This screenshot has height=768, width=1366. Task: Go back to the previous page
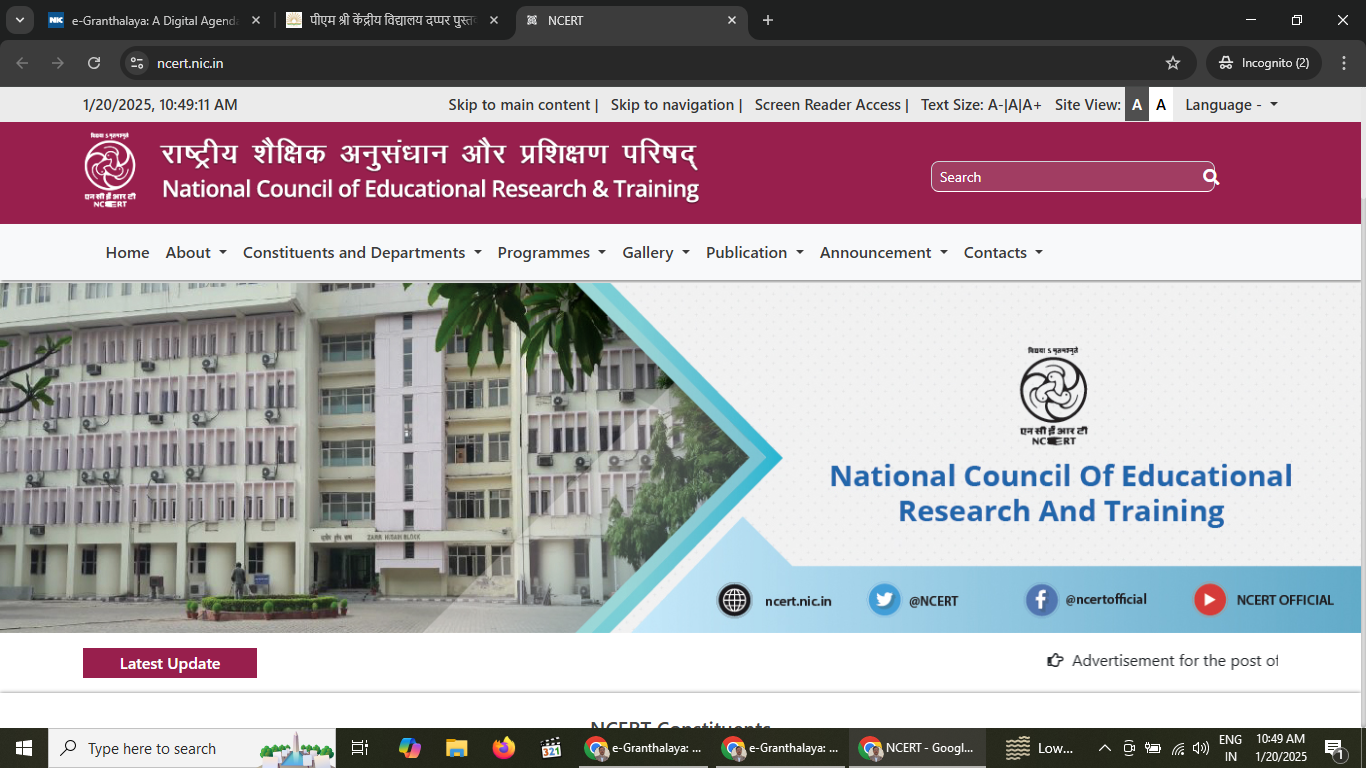coord(23,63)
